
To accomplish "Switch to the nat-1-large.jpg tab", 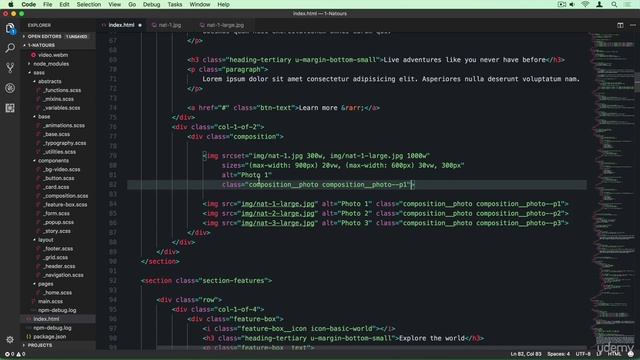I will (225, 25).
